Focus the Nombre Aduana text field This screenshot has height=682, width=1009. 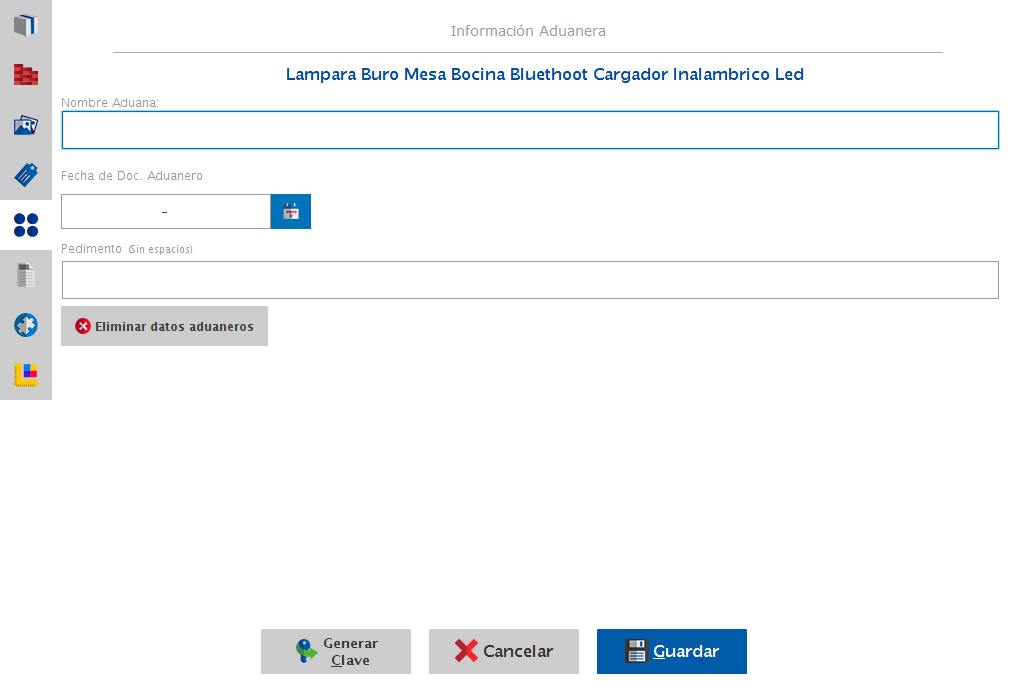coord(530,130)
